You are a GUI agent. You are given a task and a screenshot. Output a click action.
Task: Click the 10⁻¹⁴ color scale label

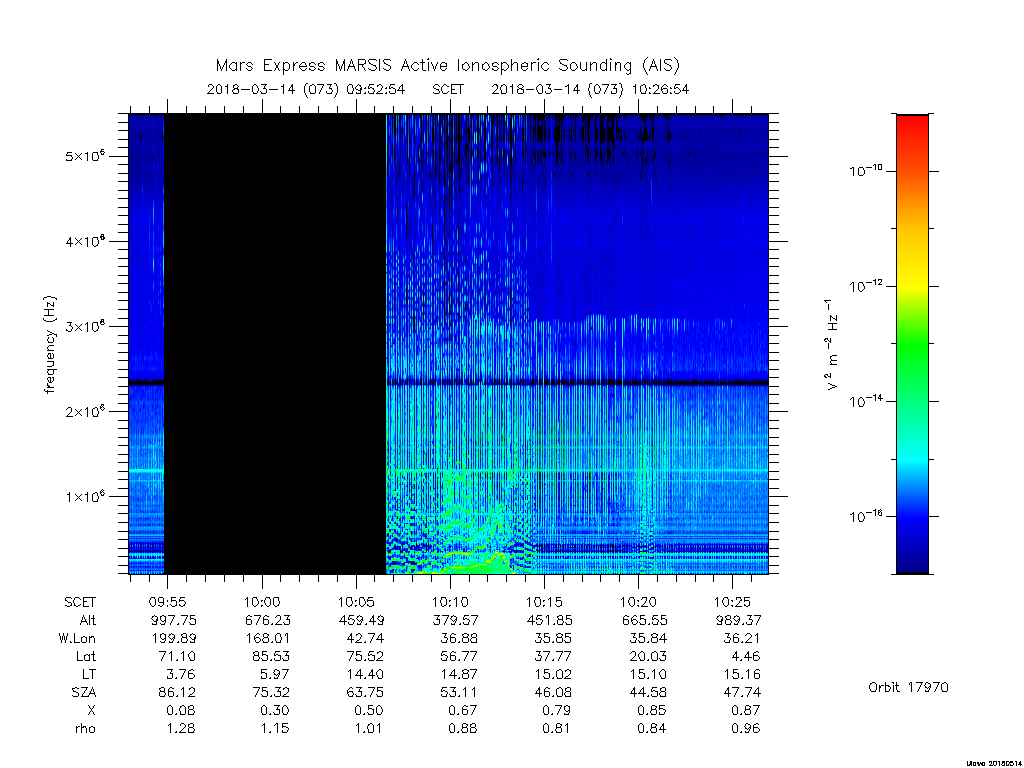coord(865,400)
